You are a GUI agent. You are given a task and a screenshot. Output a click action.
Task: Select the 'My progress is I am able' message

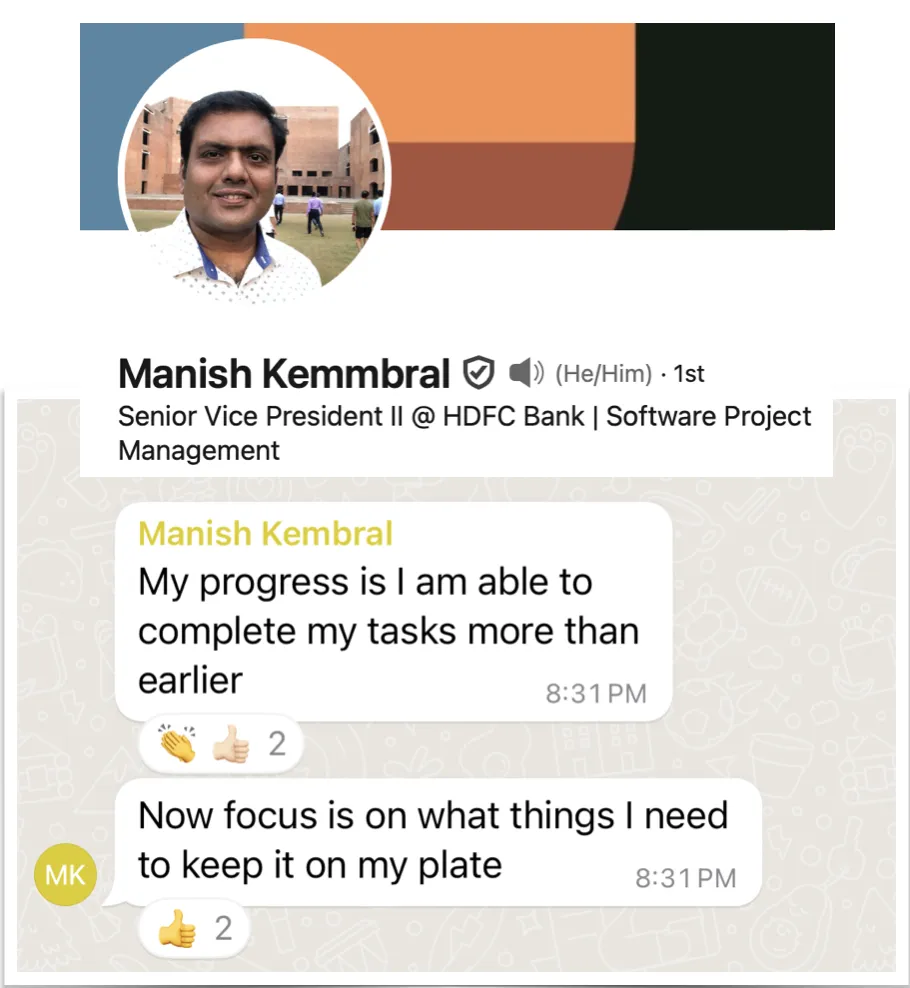click(394, 612)
